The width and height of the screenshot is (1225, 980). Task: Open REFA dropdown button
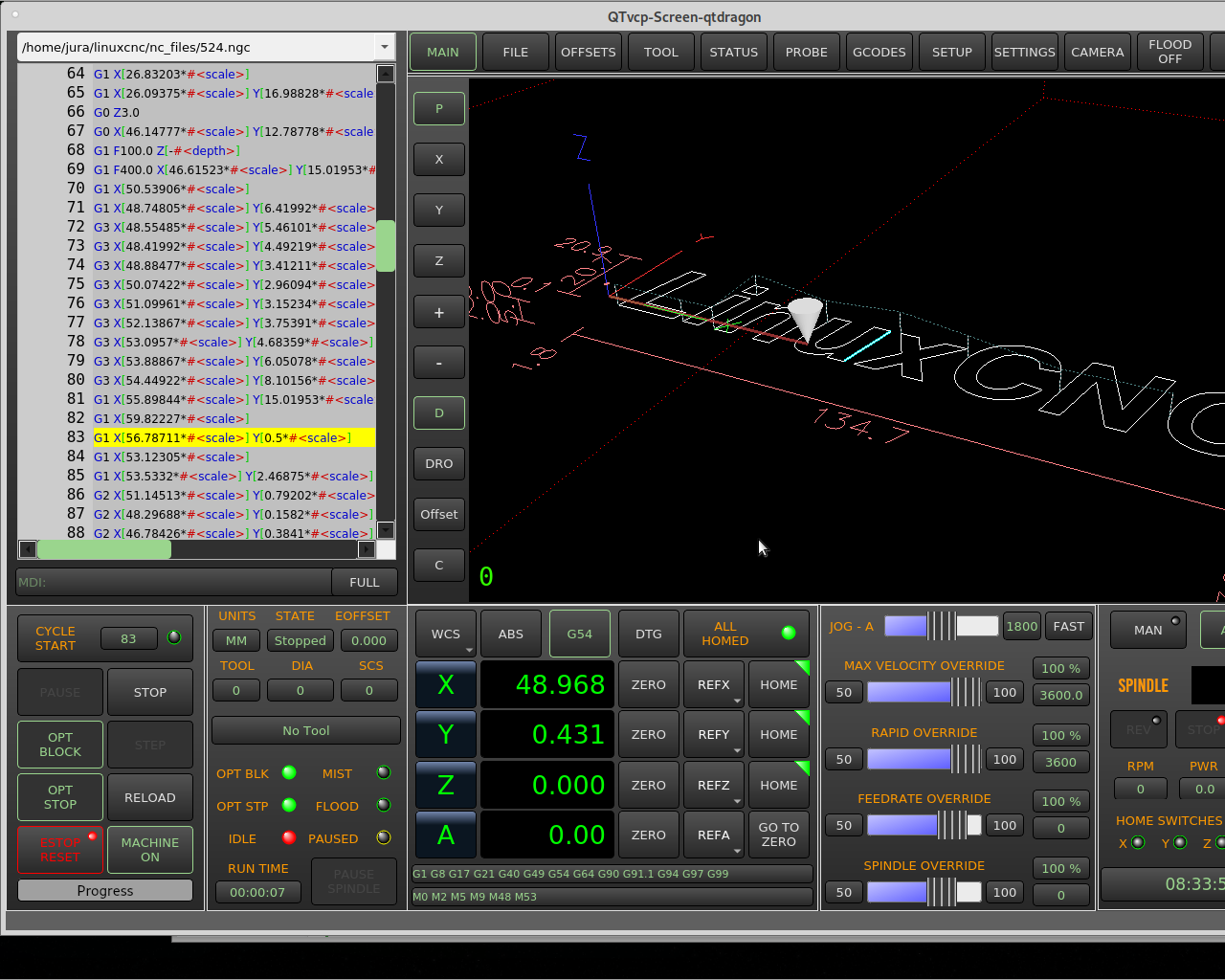pos(714,835)
